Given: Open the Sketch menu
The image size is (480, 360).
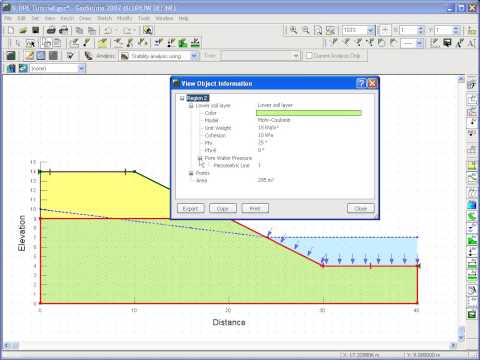Looking at the screenshot, I should (x=104, y=18).
